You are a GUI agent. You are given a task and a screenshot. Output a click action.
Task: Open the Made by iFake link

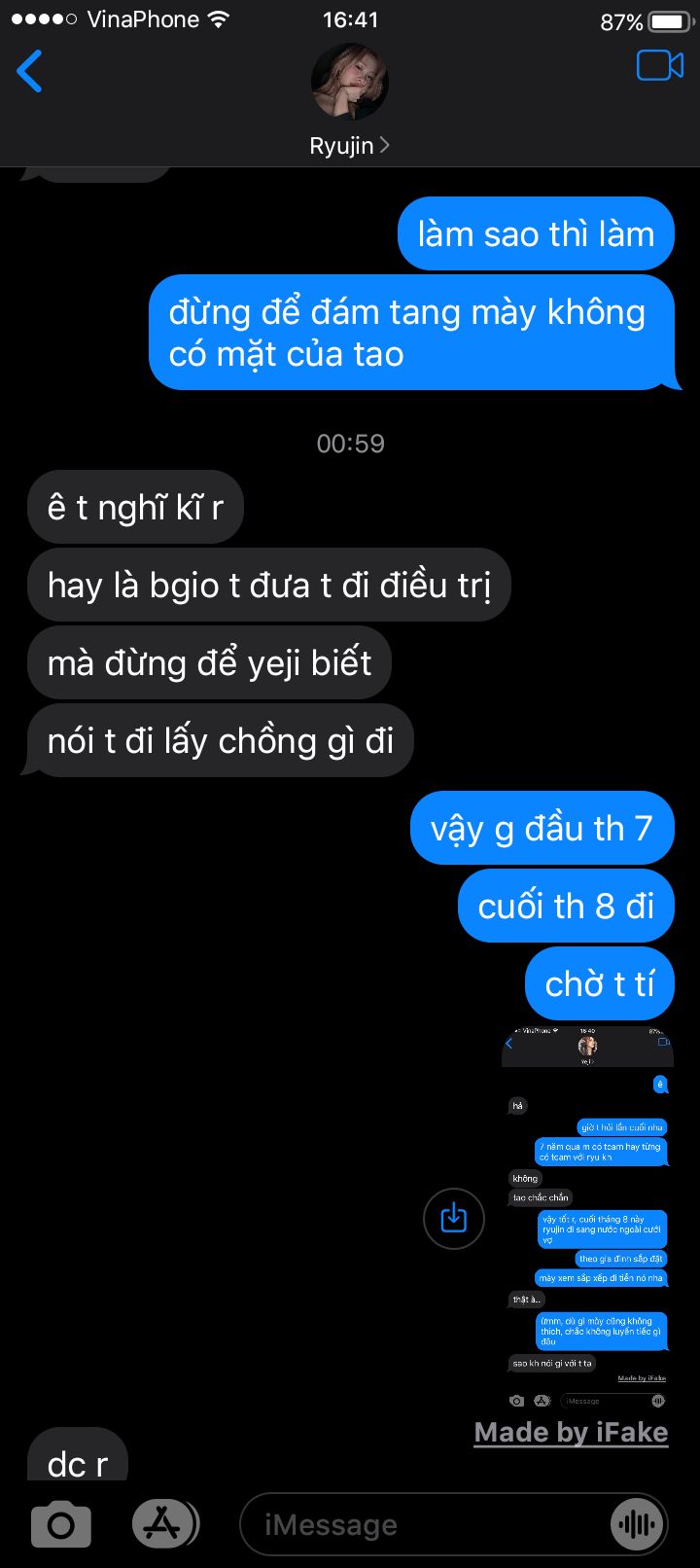571,1432
